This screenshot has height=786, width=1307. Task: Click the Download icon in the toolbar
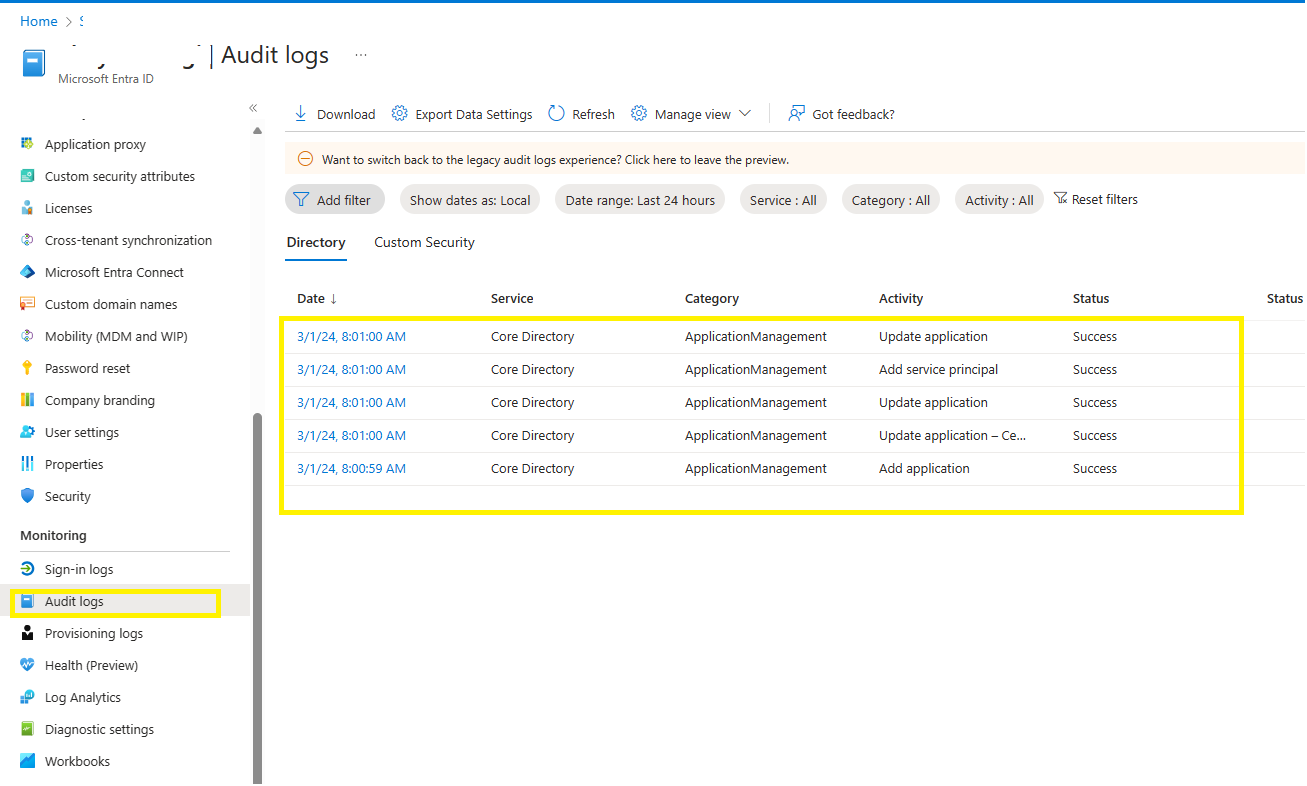(300, 113)
